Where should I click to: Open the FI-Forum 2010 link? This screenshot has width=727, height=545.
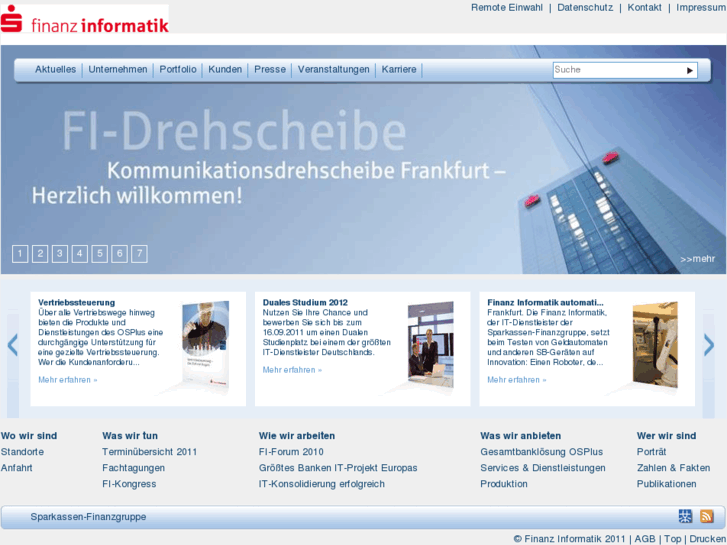(291, 452)
